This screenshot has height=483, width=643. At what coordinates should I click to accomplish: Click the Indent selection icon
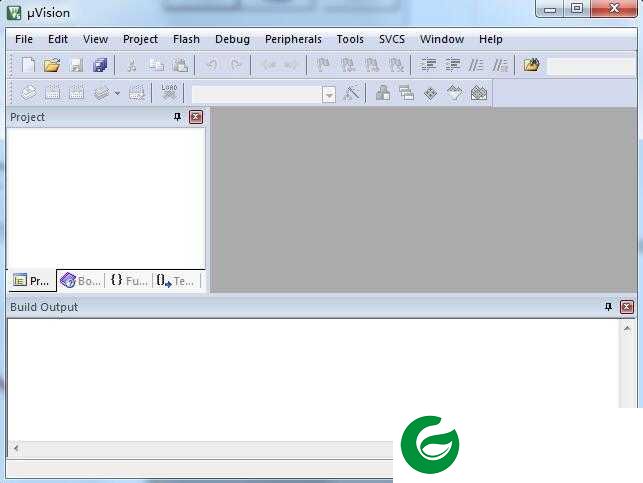click(x=429, y=65)
